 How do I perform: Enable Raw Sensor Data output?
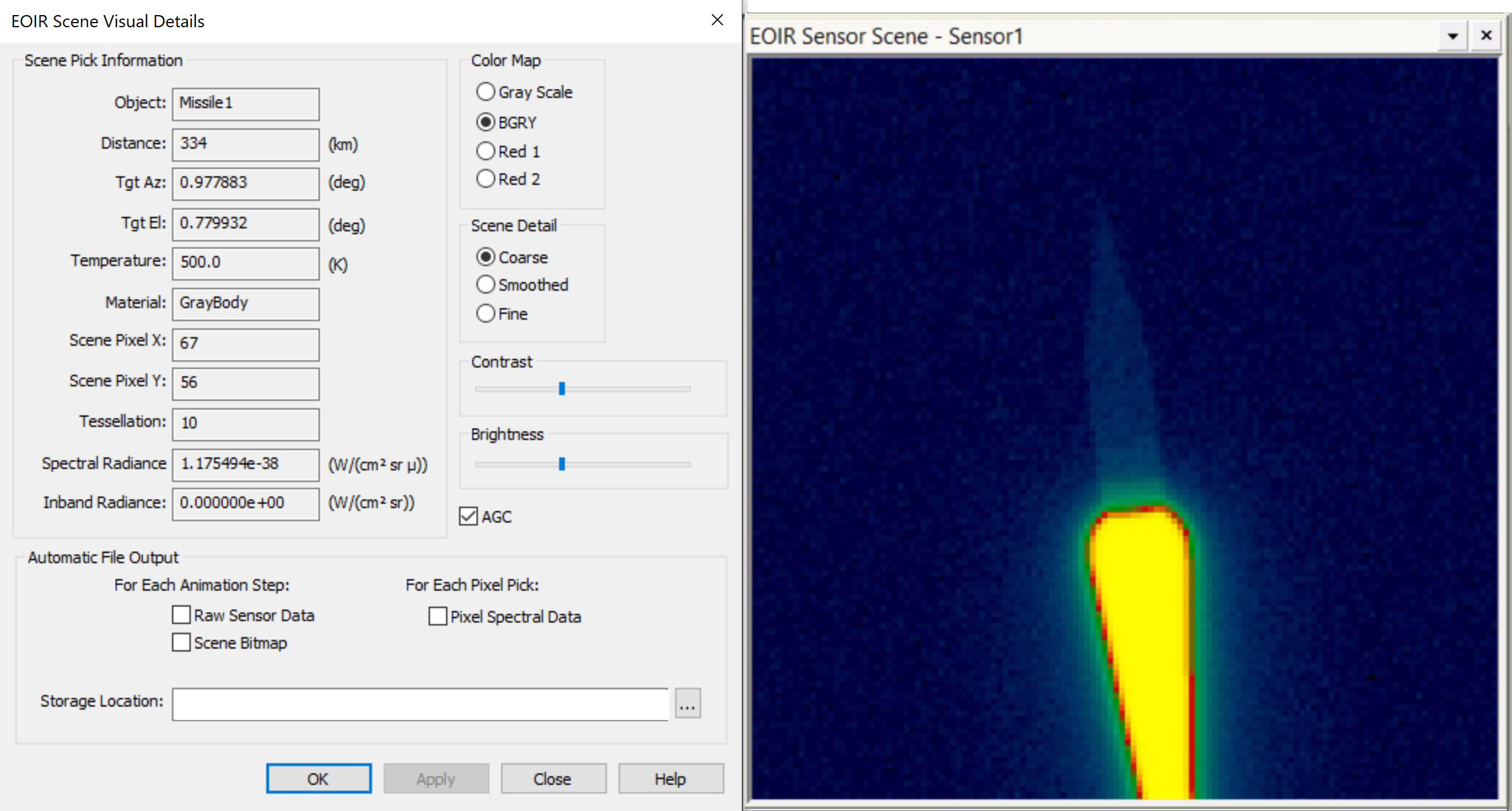[x=182, y=615]
